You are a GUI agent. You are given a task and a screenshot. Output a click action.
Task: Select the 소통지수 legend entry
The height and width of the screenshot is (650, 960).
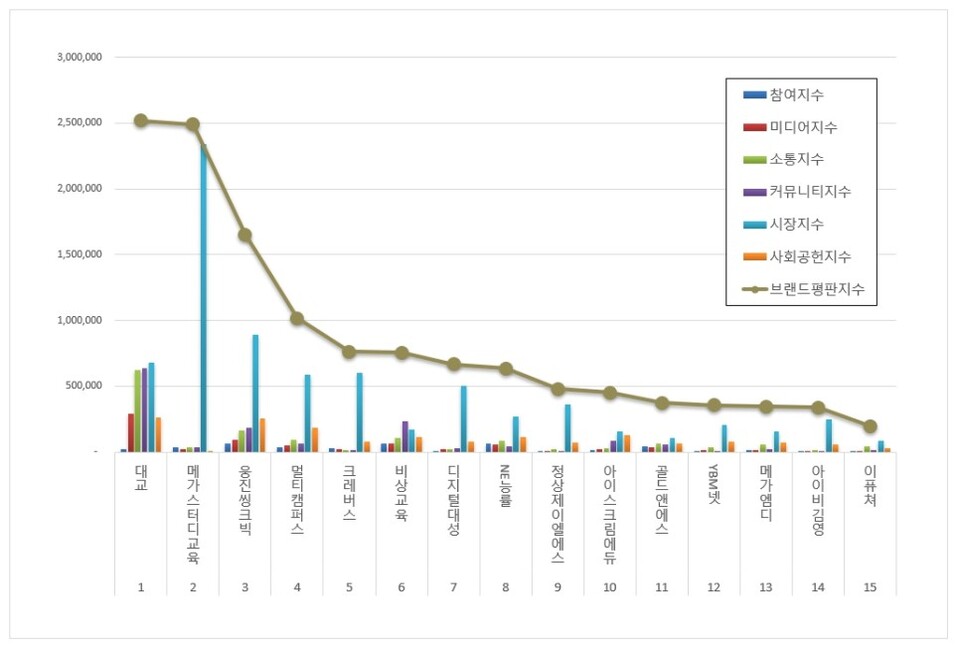tap(797, 160)
